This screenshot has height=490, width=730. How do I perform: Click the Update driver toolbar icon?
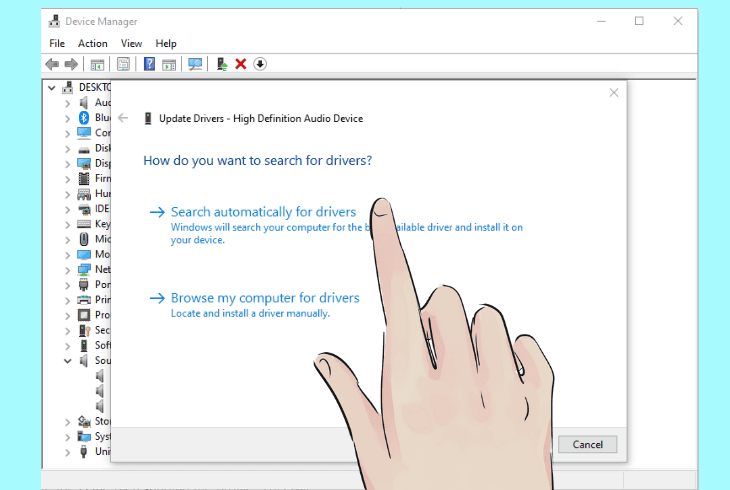[222, 64]
